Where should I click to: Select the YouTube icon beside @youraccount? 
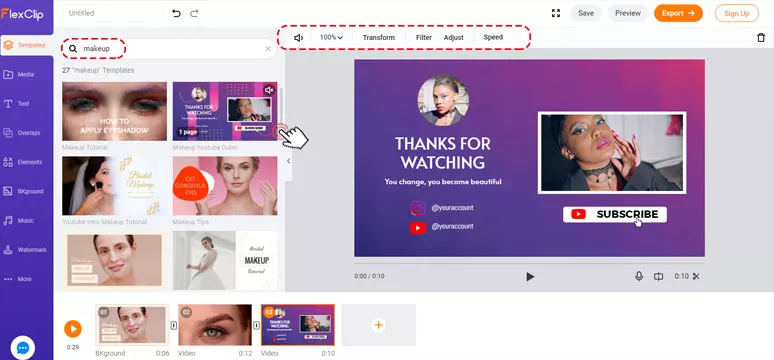pyautogui.click(x=418, y=228)
